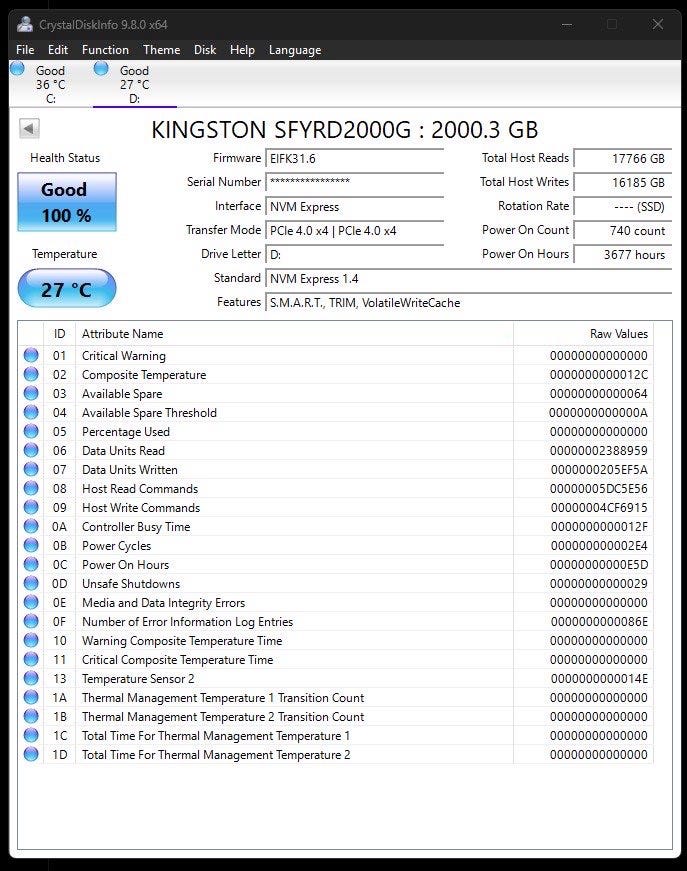687x871 pixels.
Task: Click status orb for Power Cycles row
Action: pos(31,545)
